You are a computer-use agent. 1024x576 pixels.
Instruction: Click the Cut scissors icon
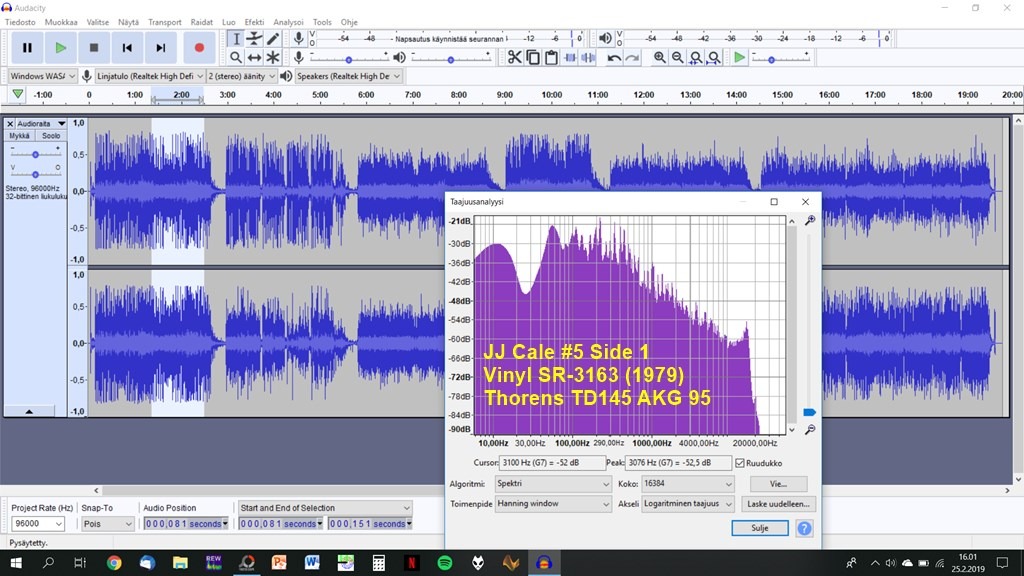pos(515,57)
